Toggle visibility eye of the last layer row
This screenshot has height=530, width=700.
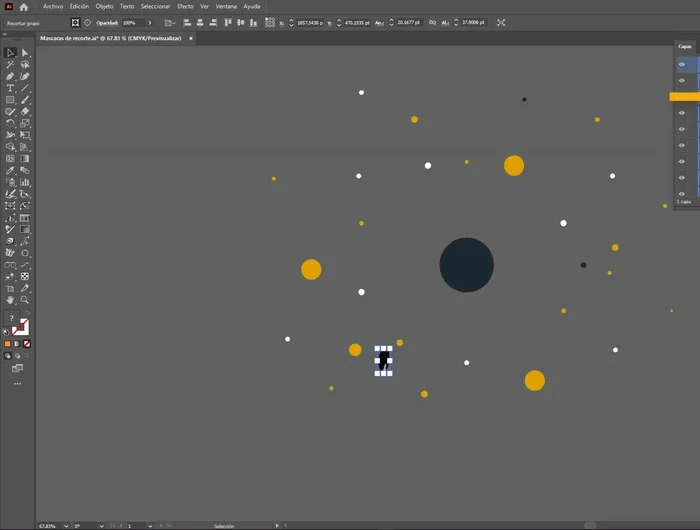[682, 193]
